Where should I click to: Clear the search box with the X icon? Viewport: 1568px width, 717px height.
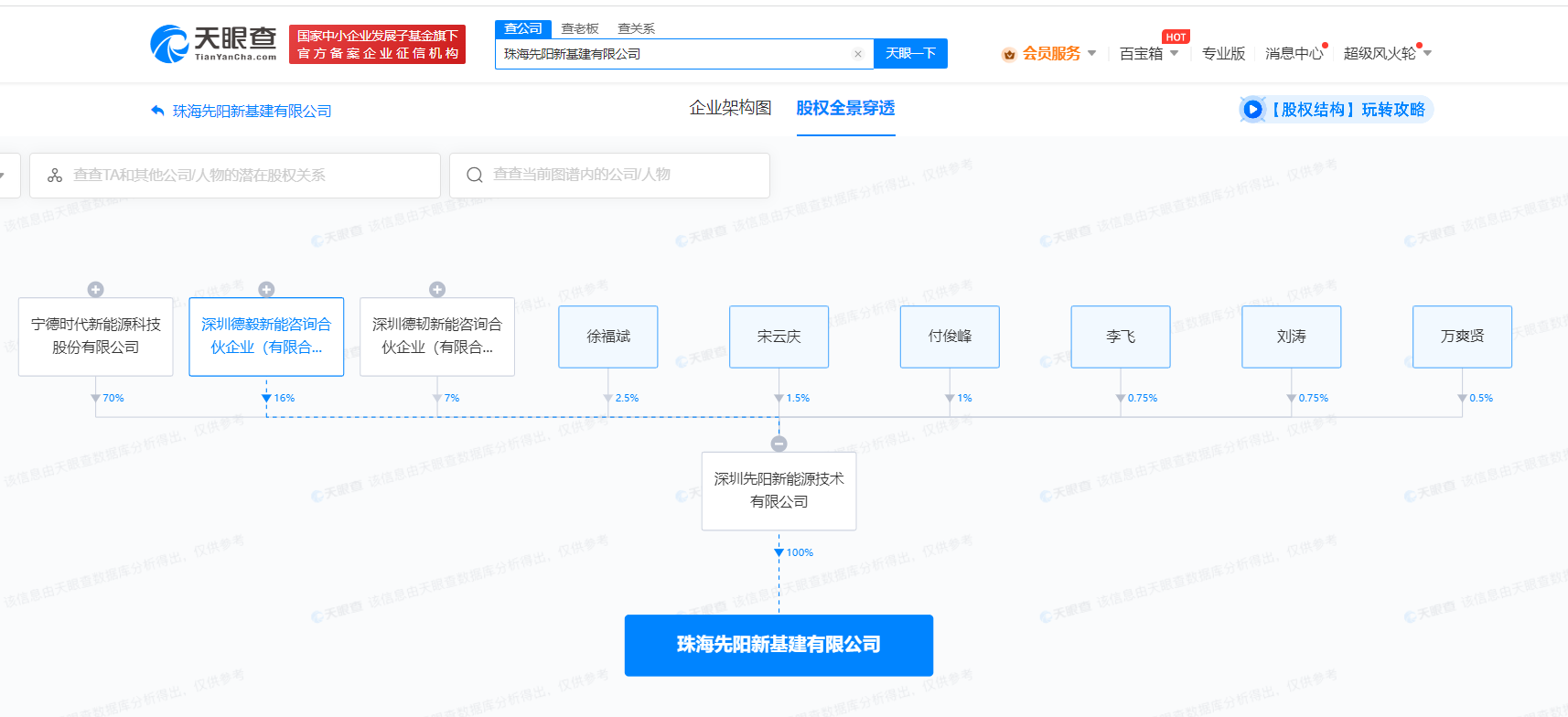tap(858, 54)
